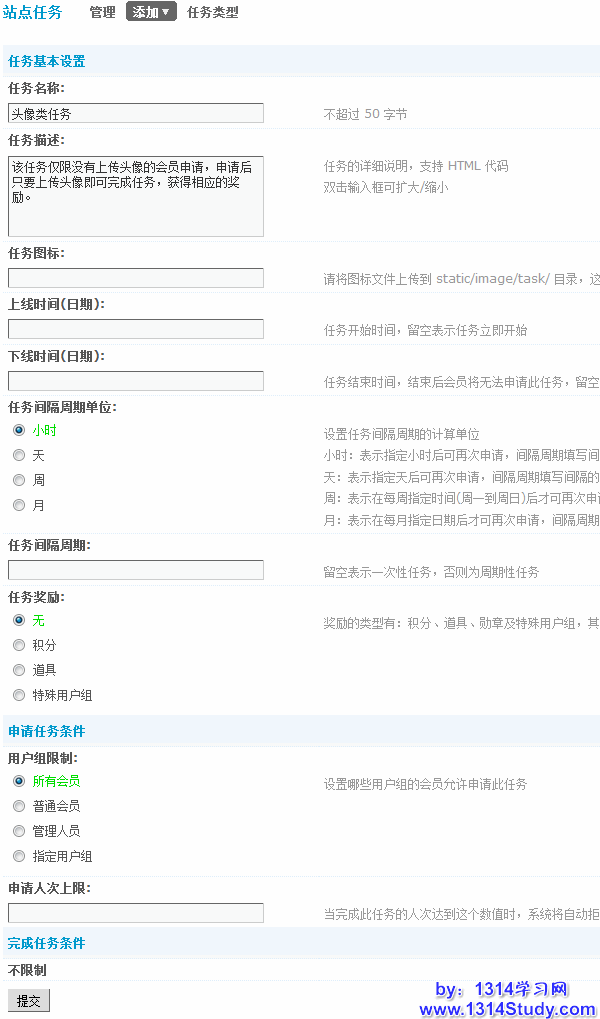Image resolution: width=600 pixels, height=1019 pixels.
Task: Select 普通会员 user group restriction
Action: pos(19,806)
